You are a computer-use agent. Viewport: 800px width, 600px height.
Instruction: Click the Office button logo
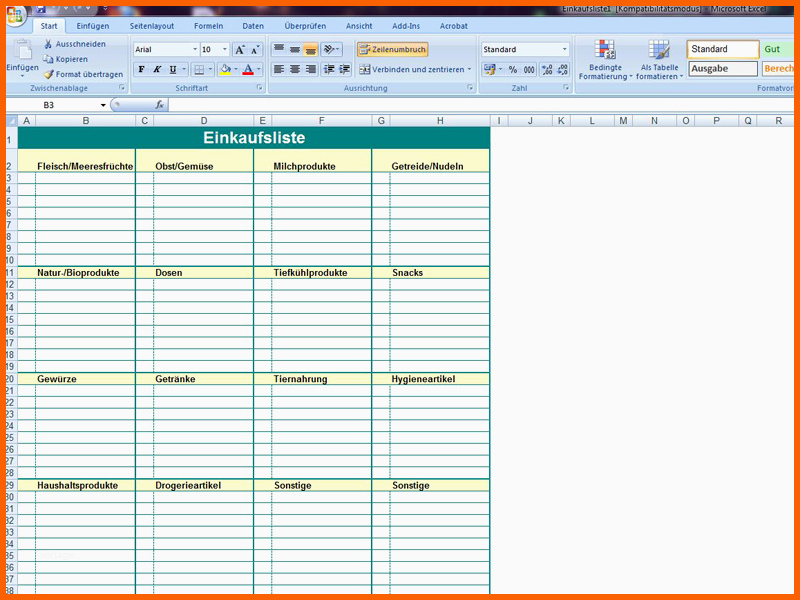point(15,15)
